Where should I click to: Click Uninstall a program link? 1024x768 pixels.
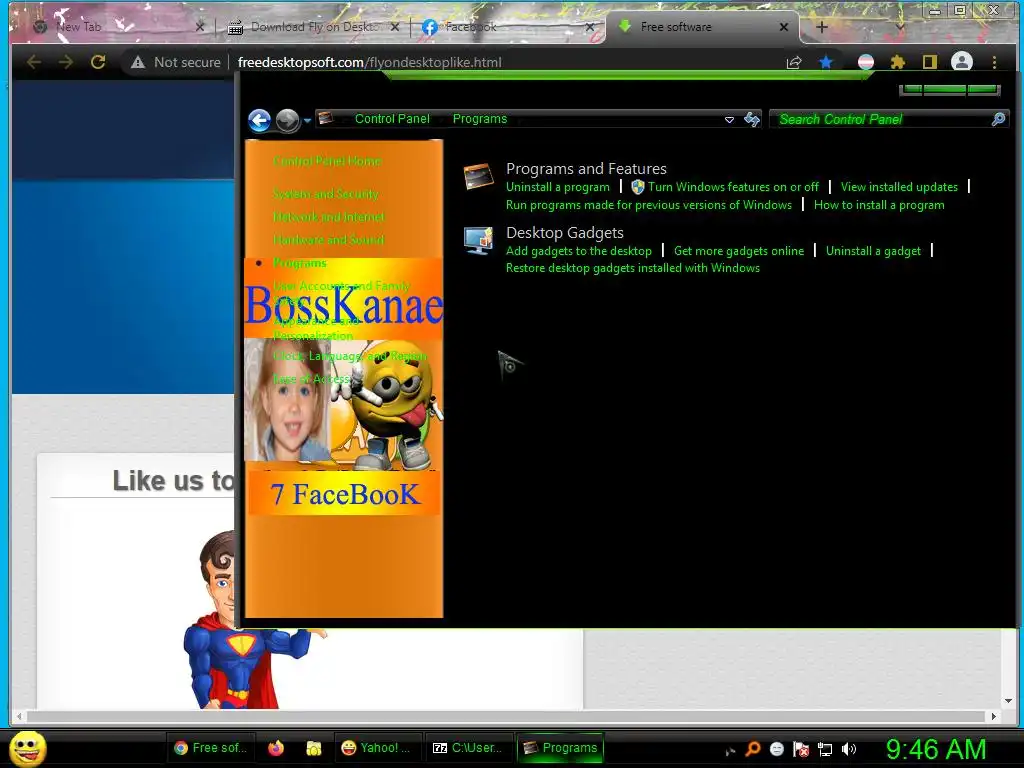click(558, 187)
